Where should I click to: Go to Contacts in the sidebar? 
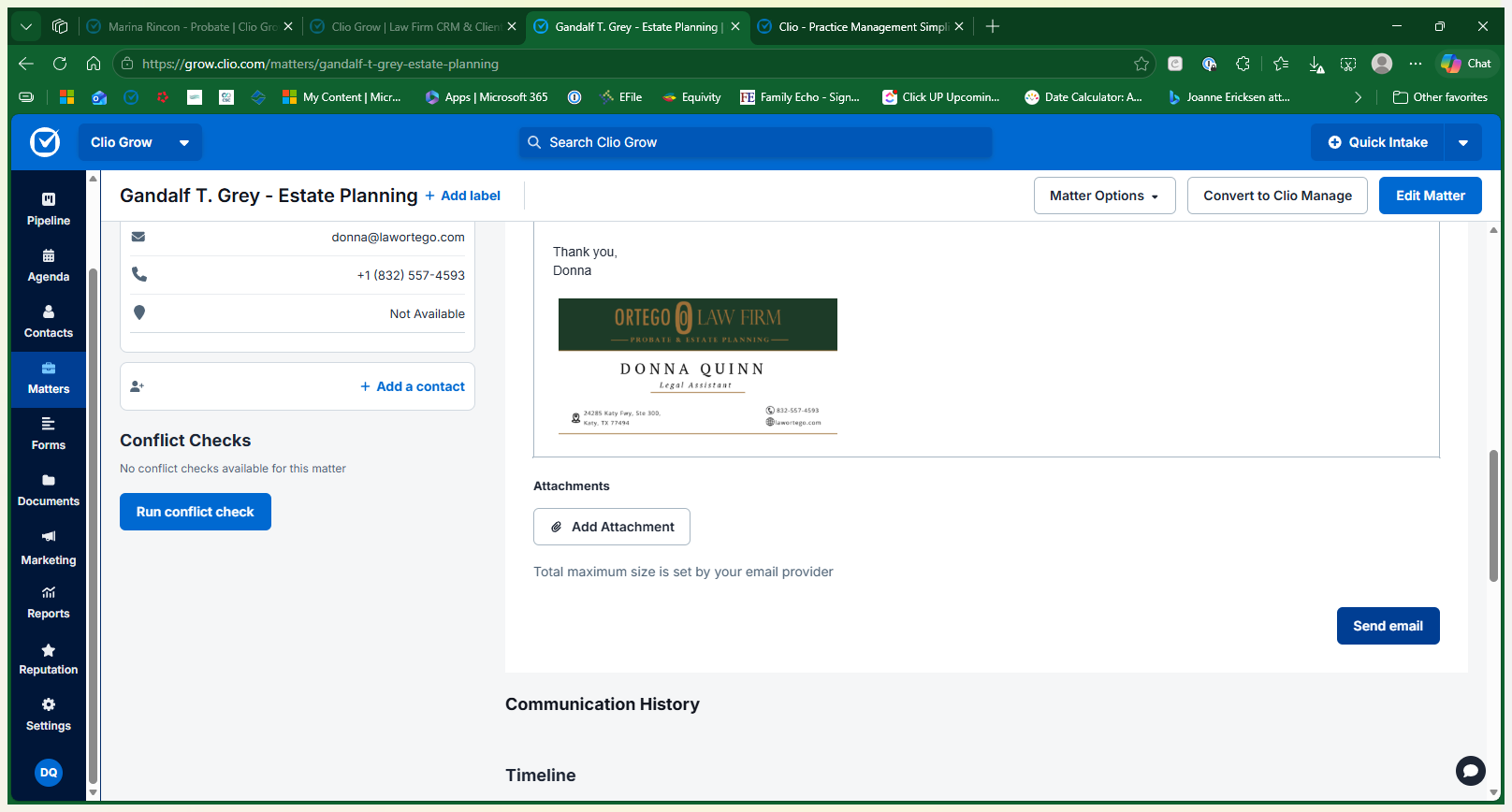[49, 322]
